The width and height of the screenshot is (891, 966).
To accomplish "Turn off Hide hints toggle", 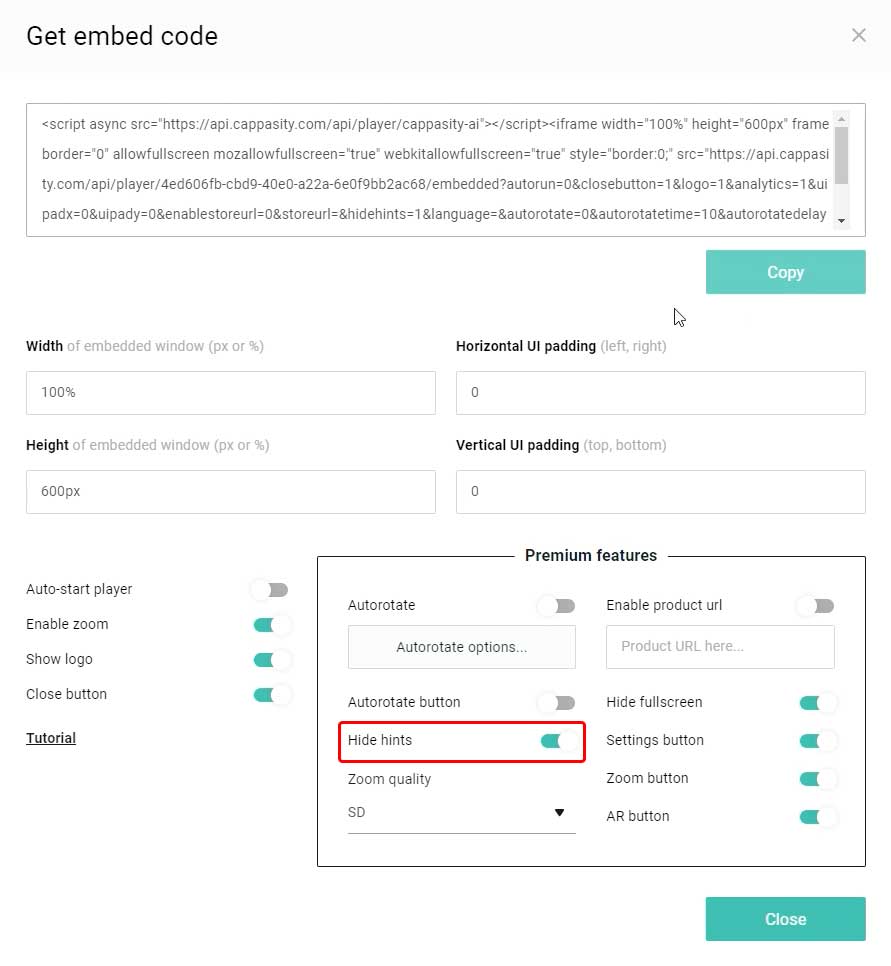I will pyautogui.click(x=558, y=741).
